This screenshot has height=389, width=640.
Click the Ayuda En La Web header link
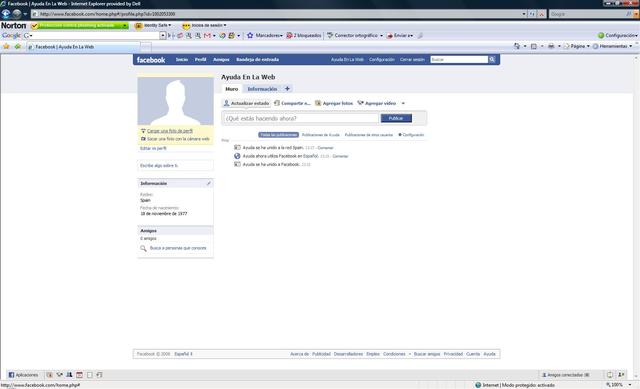(347, 60)
